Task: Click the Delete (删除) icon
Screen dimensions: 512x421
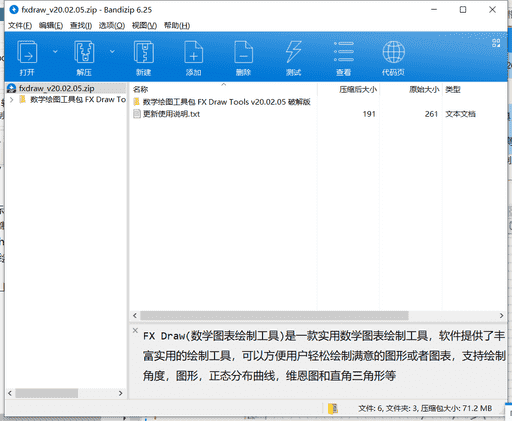Action: [243, 52]
